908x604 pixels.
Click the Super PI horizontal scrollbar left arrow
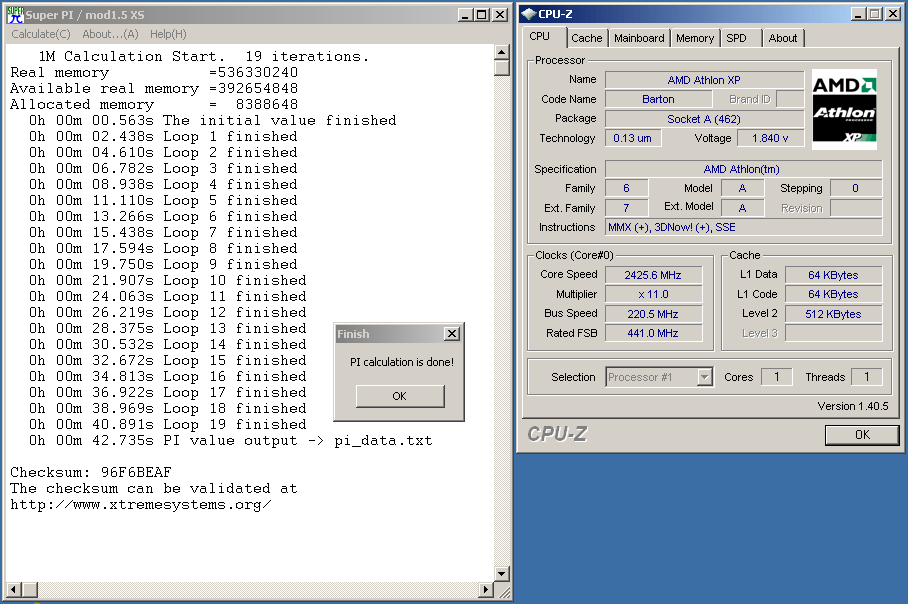pos(14,590)
